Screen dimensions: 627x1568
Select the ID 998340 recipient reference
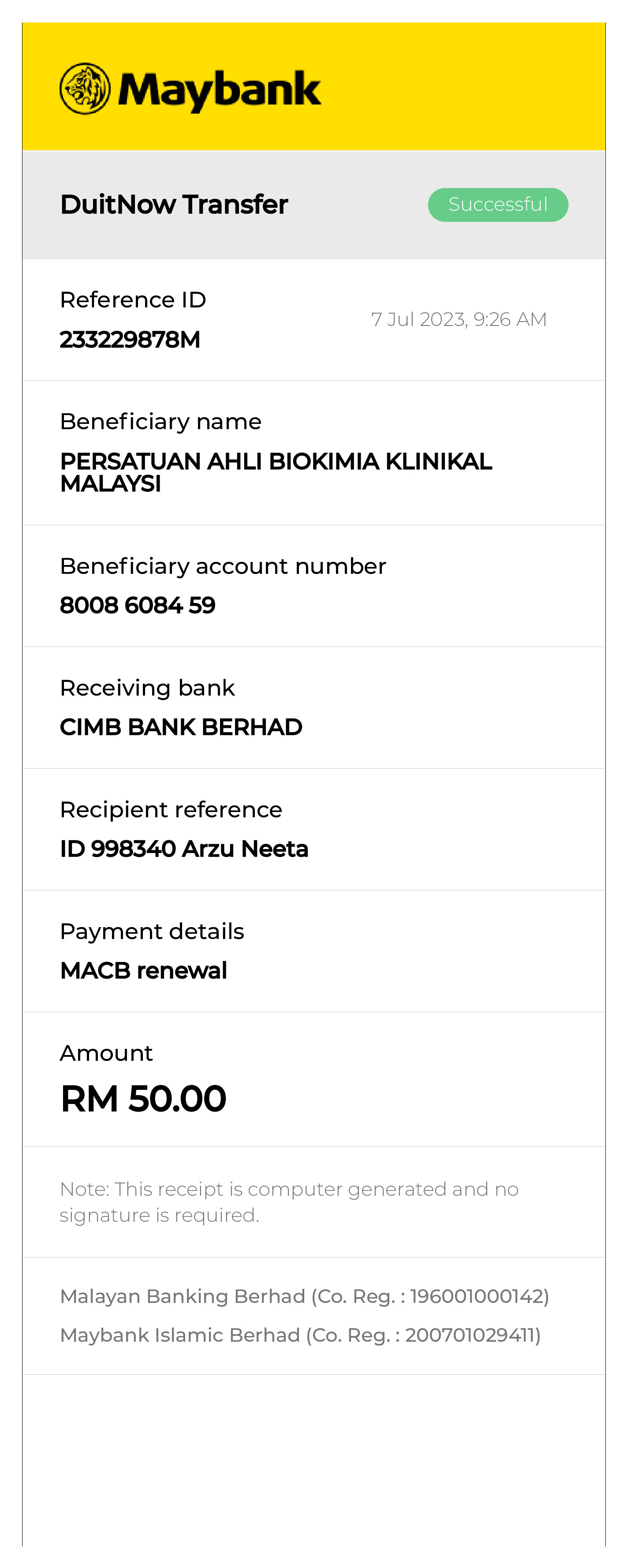(184, 849)
